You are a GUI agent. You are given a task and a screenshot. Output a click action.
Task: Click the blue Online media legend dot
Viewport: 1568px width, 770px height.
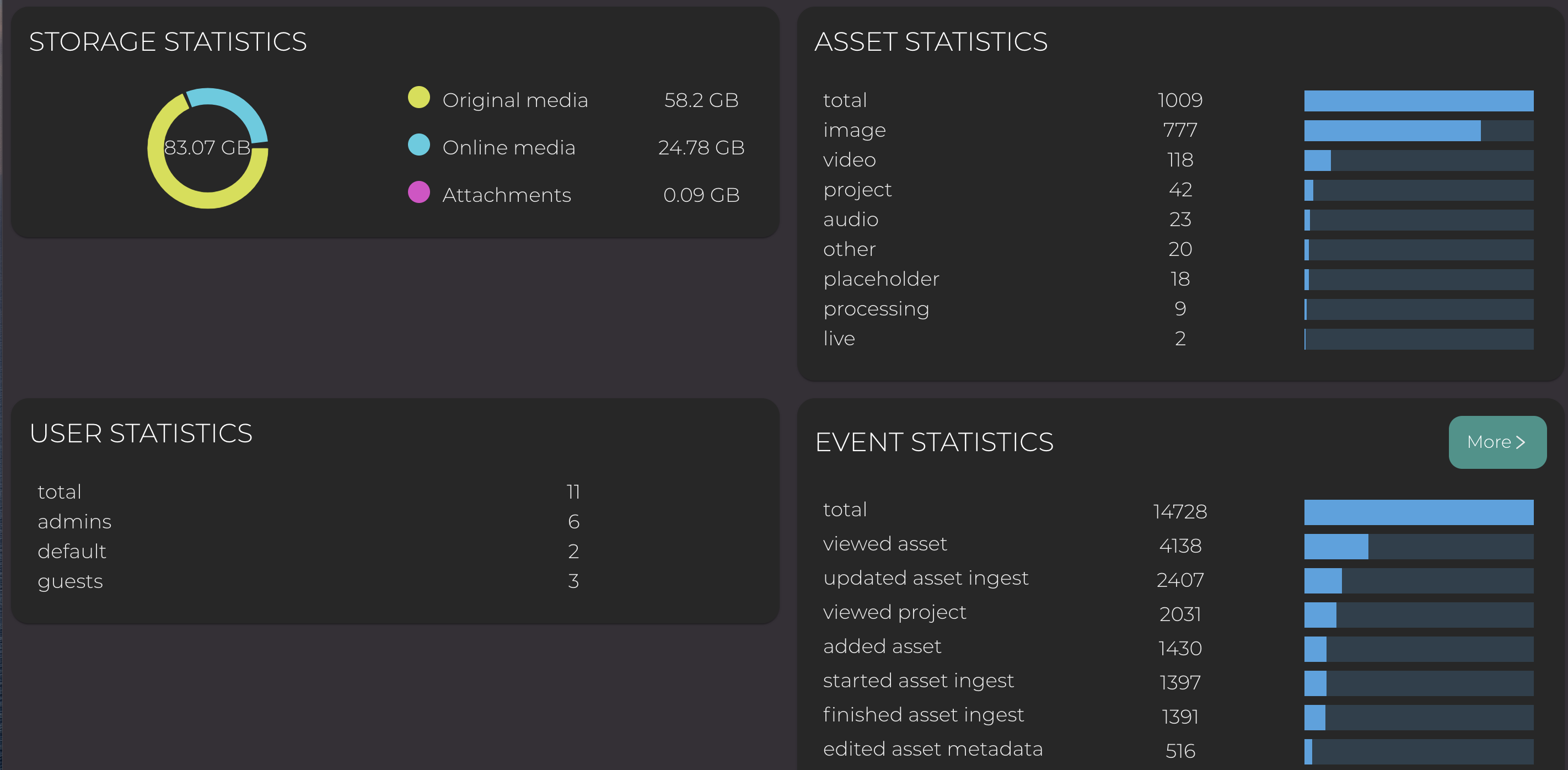419,145
